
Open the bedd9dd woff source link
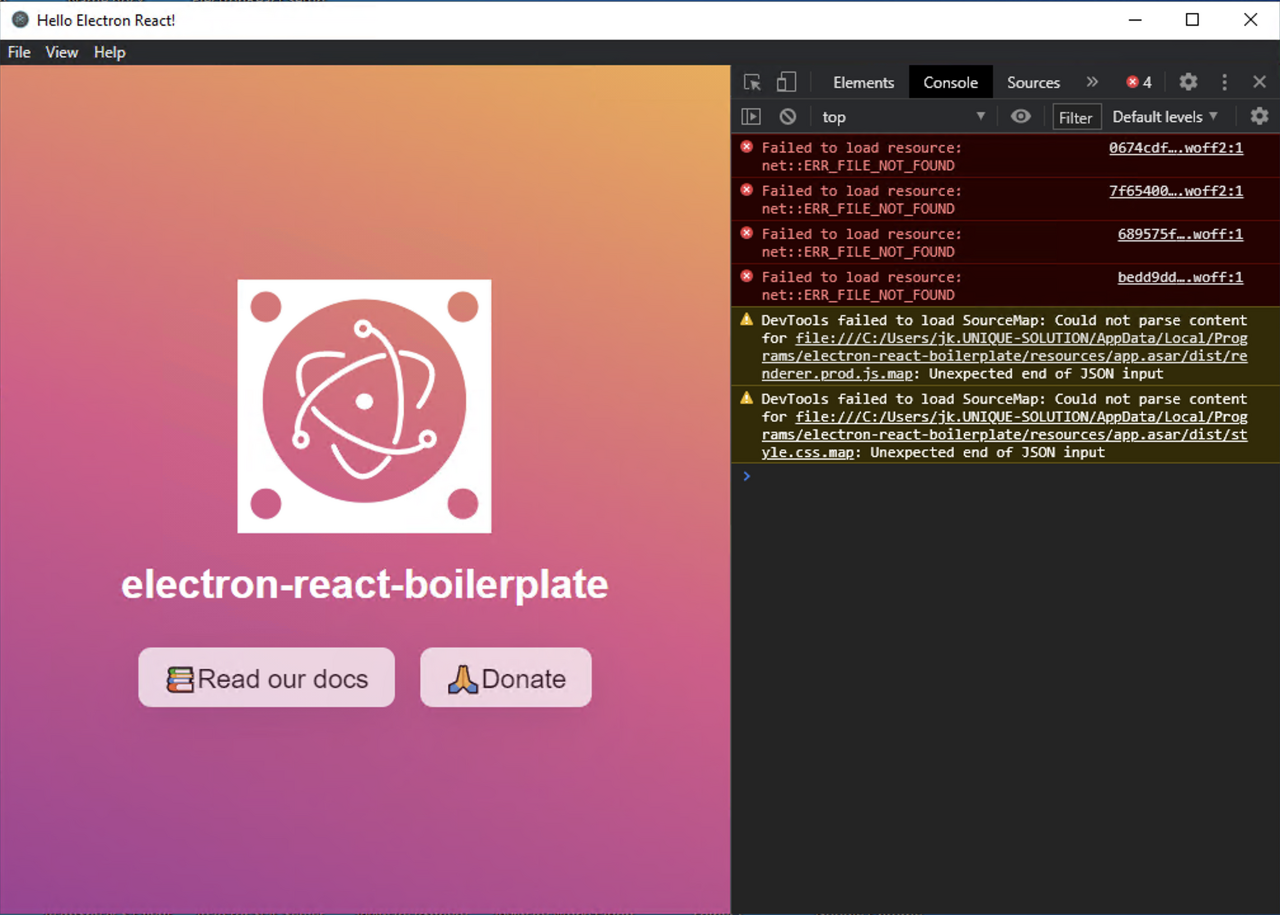1180,277
